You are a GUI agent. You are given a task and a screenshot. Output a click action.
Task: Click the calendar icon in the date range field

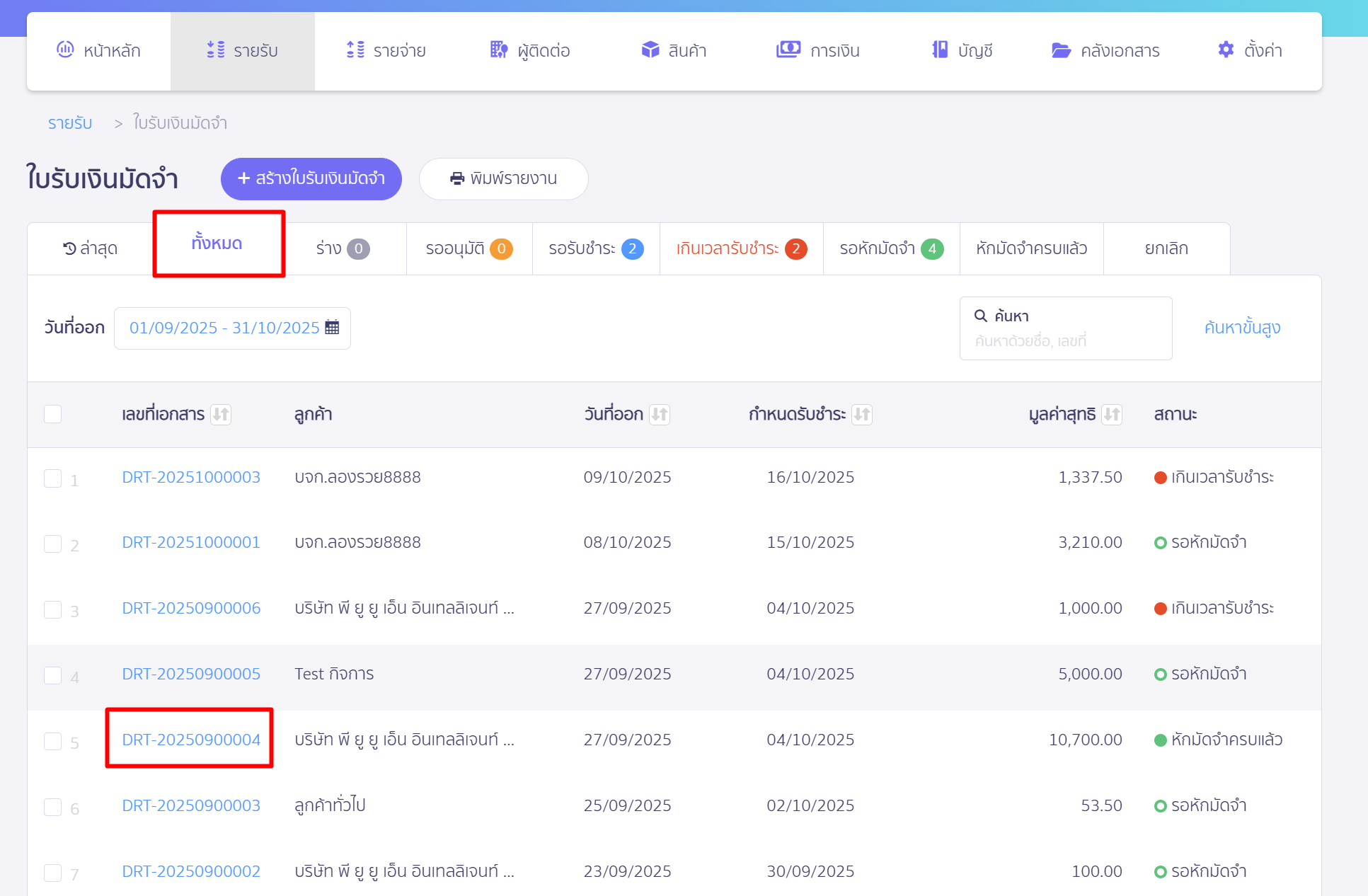tap(332, 328)
